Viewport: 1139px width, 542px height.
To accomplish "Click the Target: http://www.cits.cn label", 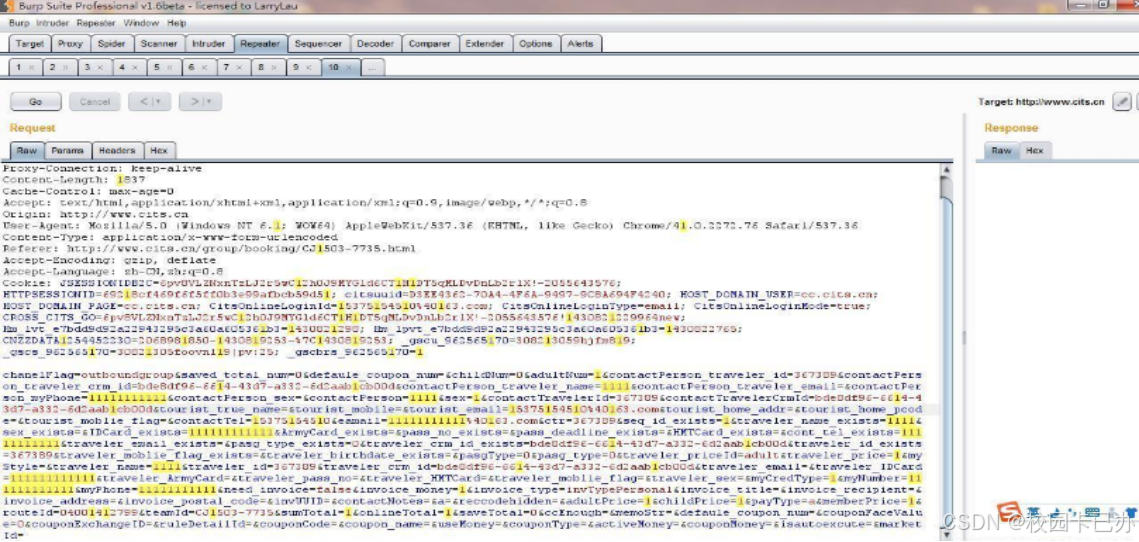I will (x=1041, y=102).
